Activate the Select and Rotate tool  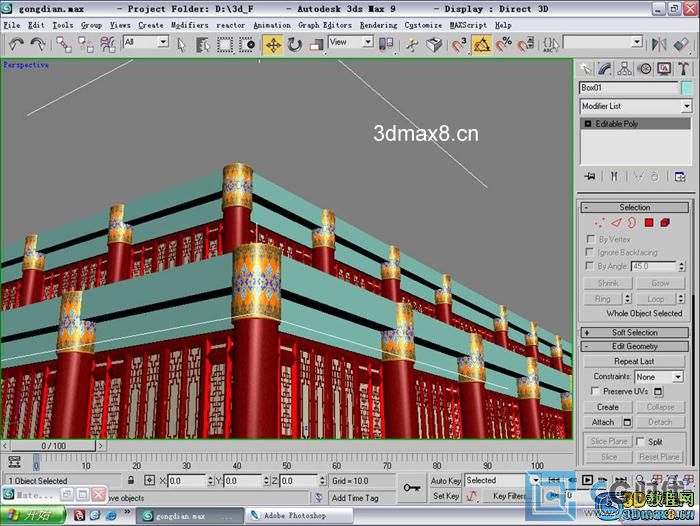pyautogui.click(x=295, y=45)
